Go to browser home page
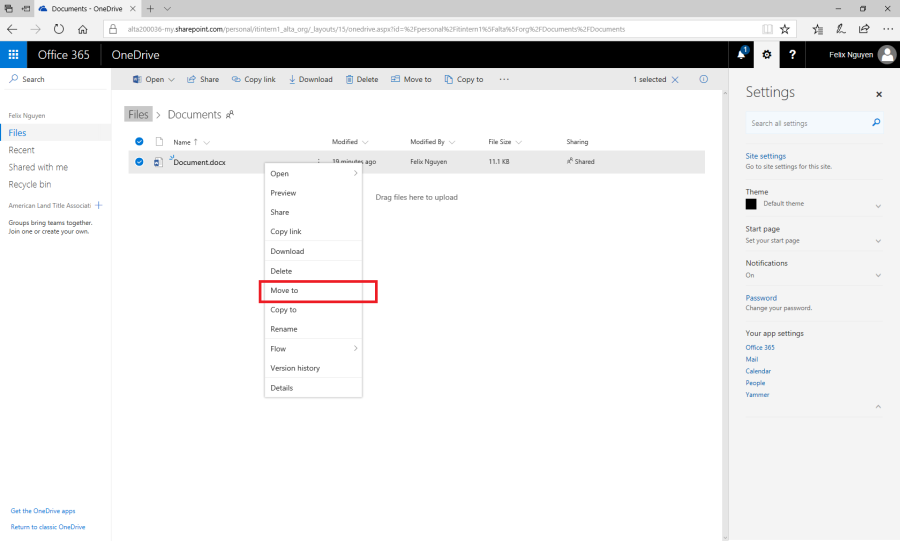This screenshot has width=900, height=541. (83, 29)
